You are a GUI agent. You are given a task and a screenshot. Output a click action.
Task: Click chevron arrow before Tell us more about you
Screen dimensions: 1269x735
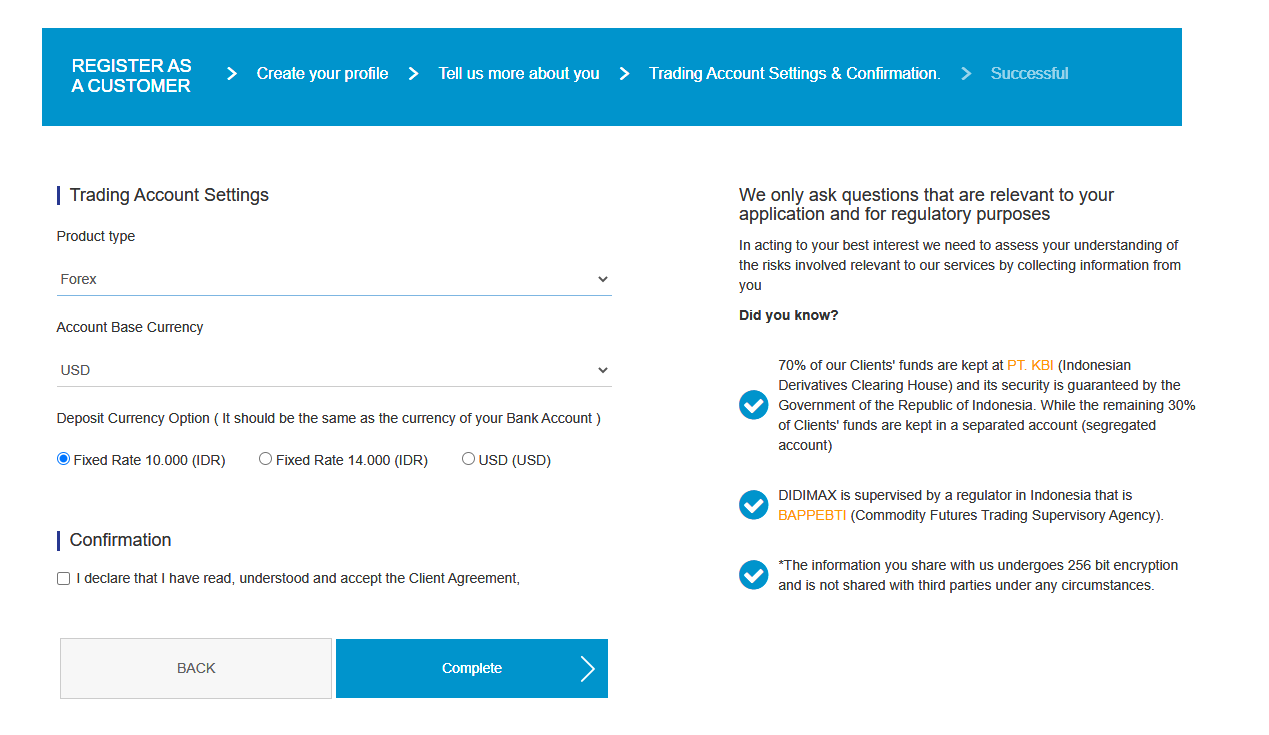[413, 73]
